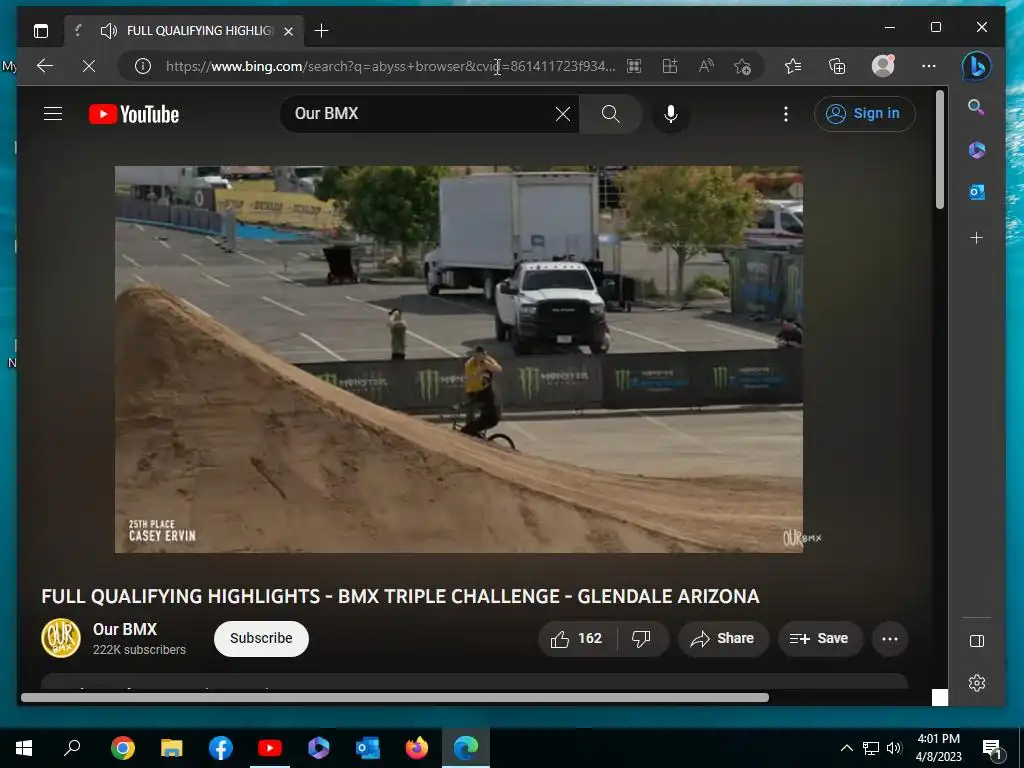Viewport: 1024px width, 768px height.
Task: Go back in the Edge browser
Action: (x=45, y=66)
